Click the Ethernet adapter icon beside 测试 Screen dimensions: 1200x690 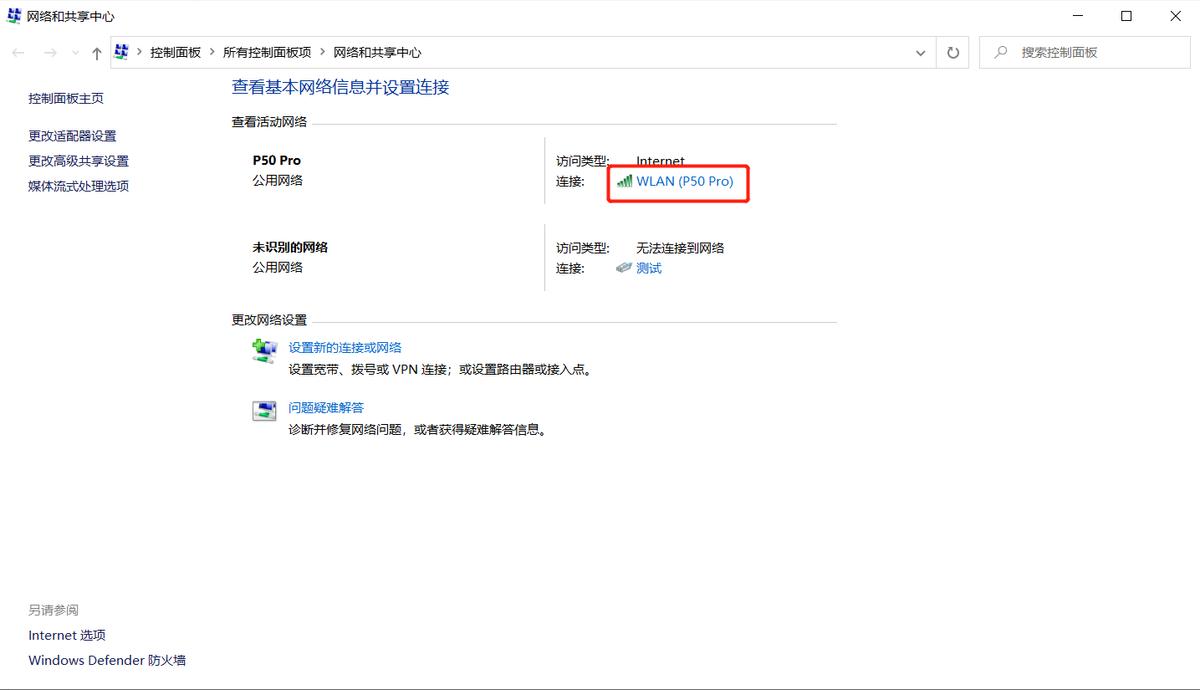point(623,268)
